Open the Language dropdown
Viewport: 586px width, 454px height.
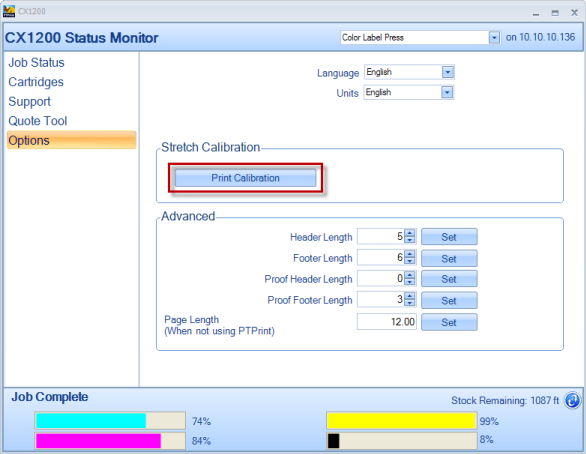tap(447, 72)
